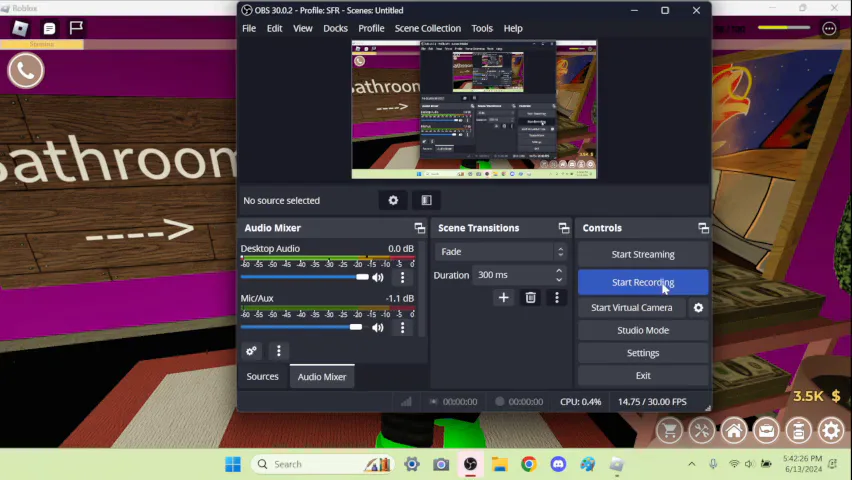Mute Mic/Aux speaker icon

[378, 327]
